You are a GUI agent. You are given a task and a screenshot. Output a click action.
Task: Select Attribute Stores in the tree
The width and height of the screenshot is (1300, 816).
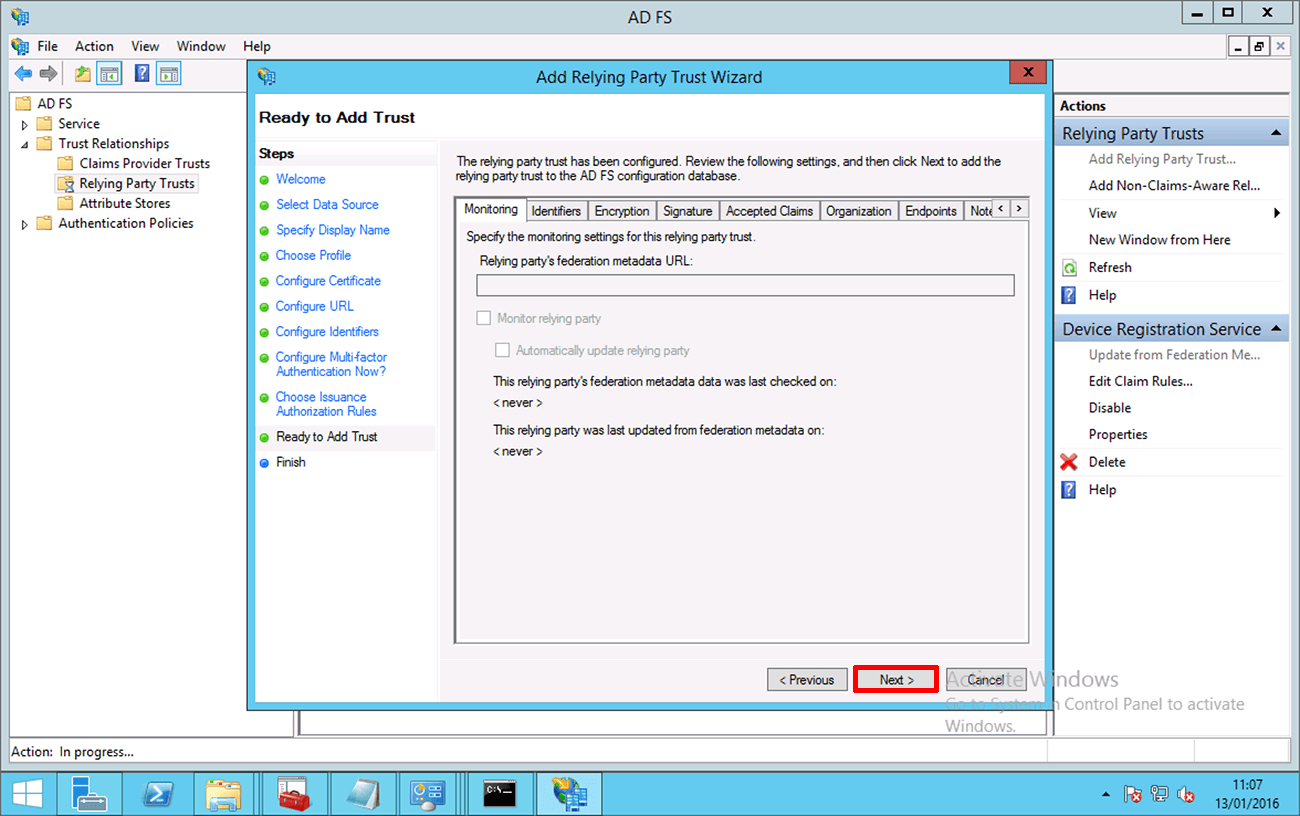tap(125, 204)
